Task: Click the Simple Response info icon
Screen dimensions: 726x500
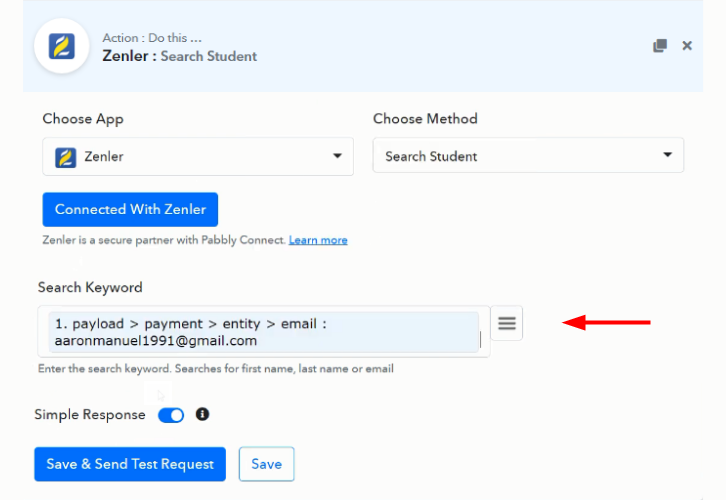Action: coord(202,414)
